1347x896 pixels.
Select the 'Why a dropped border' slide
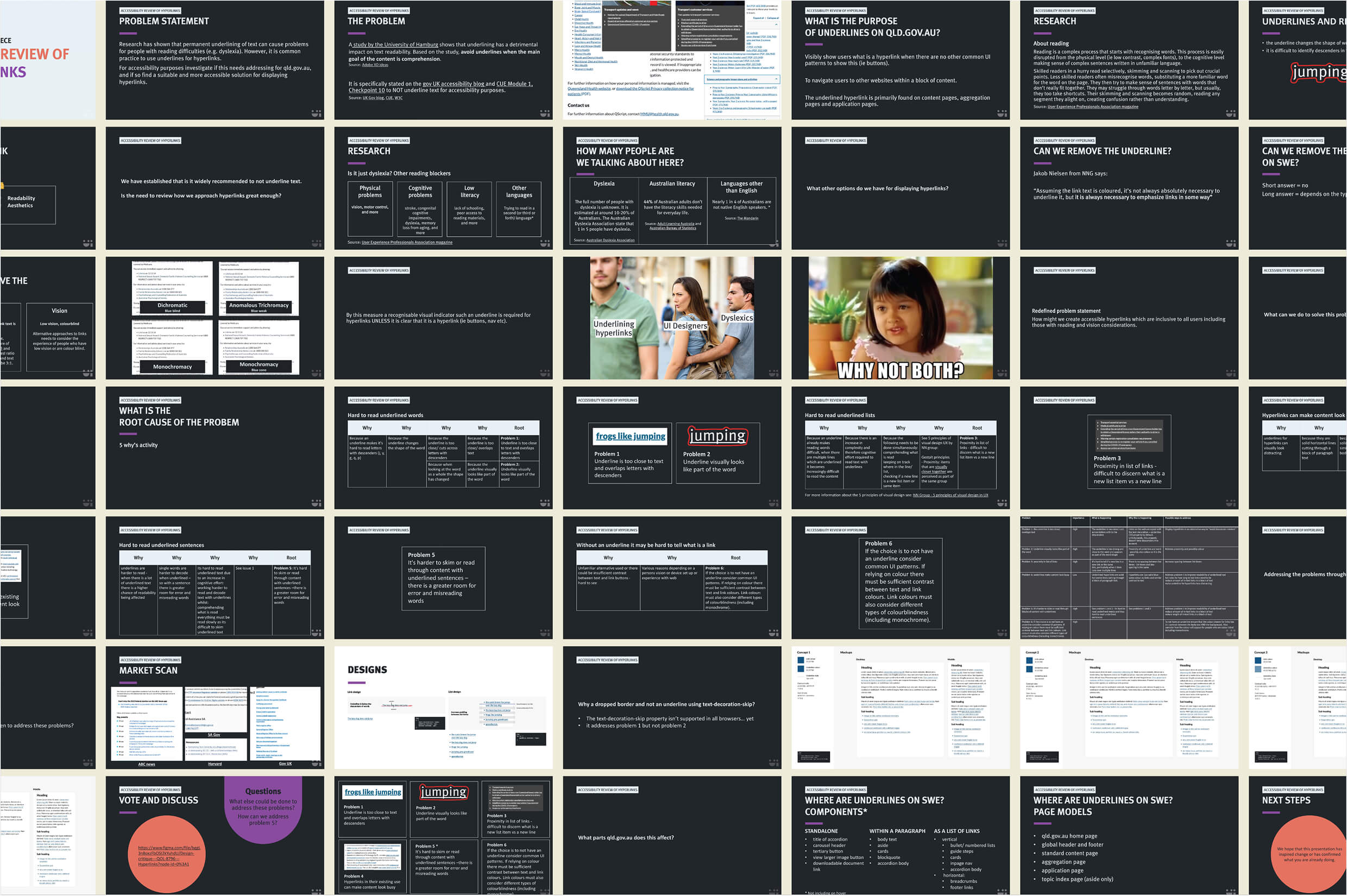coord(672,708)
